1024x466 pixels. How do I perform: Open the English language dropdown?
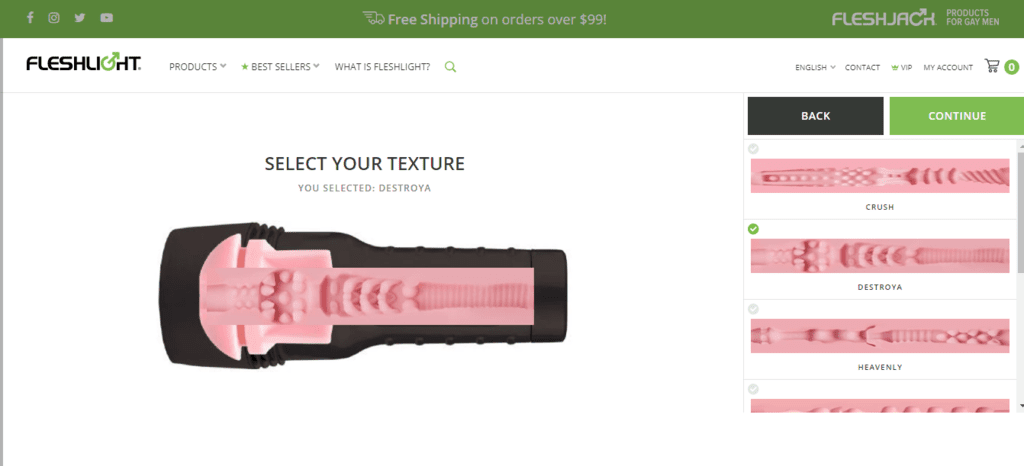coord(815,68)
